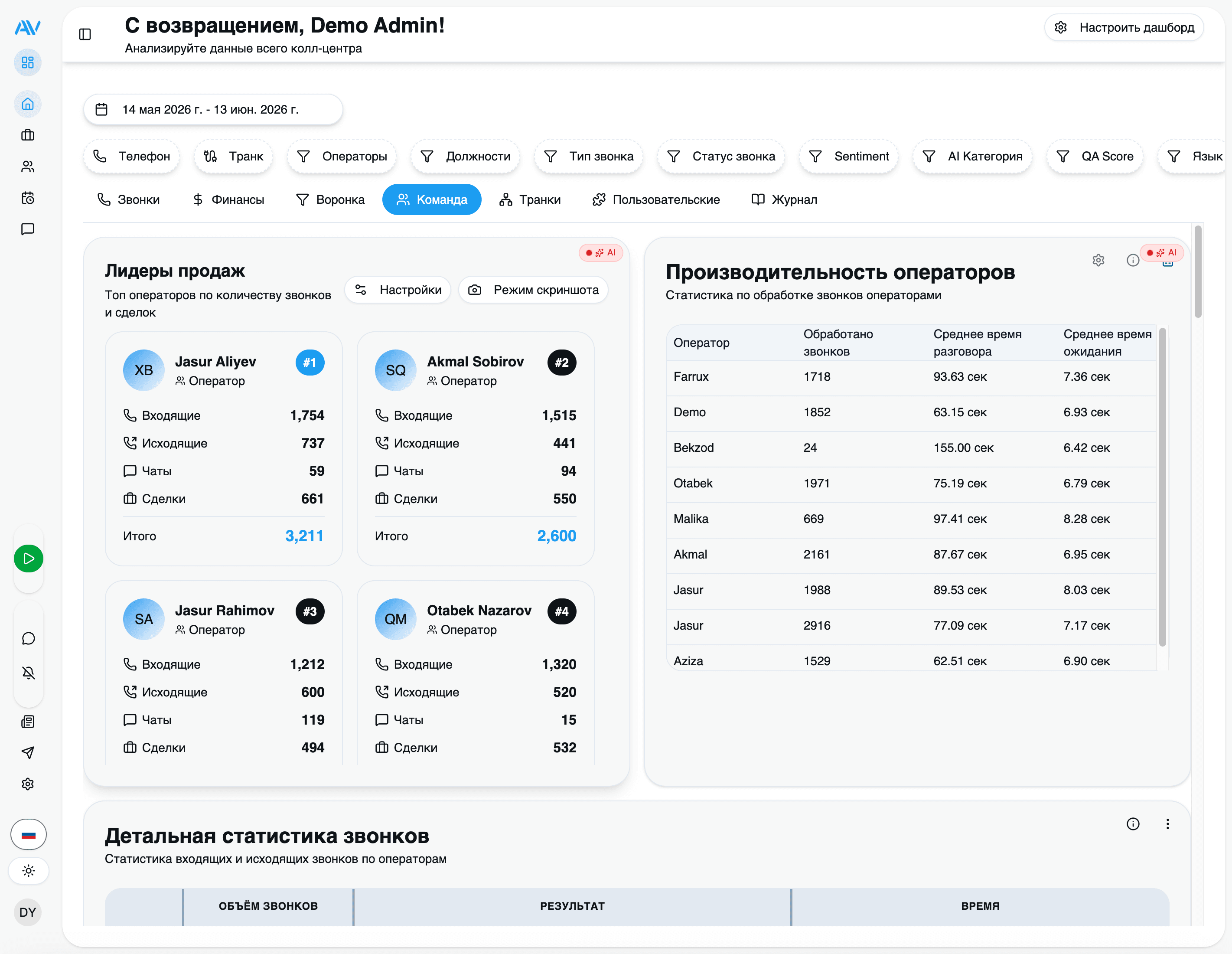This screenshot has height=954, width=1232.
Task: Click info icon on operator performance card
Action: (x=1133, y=260)
